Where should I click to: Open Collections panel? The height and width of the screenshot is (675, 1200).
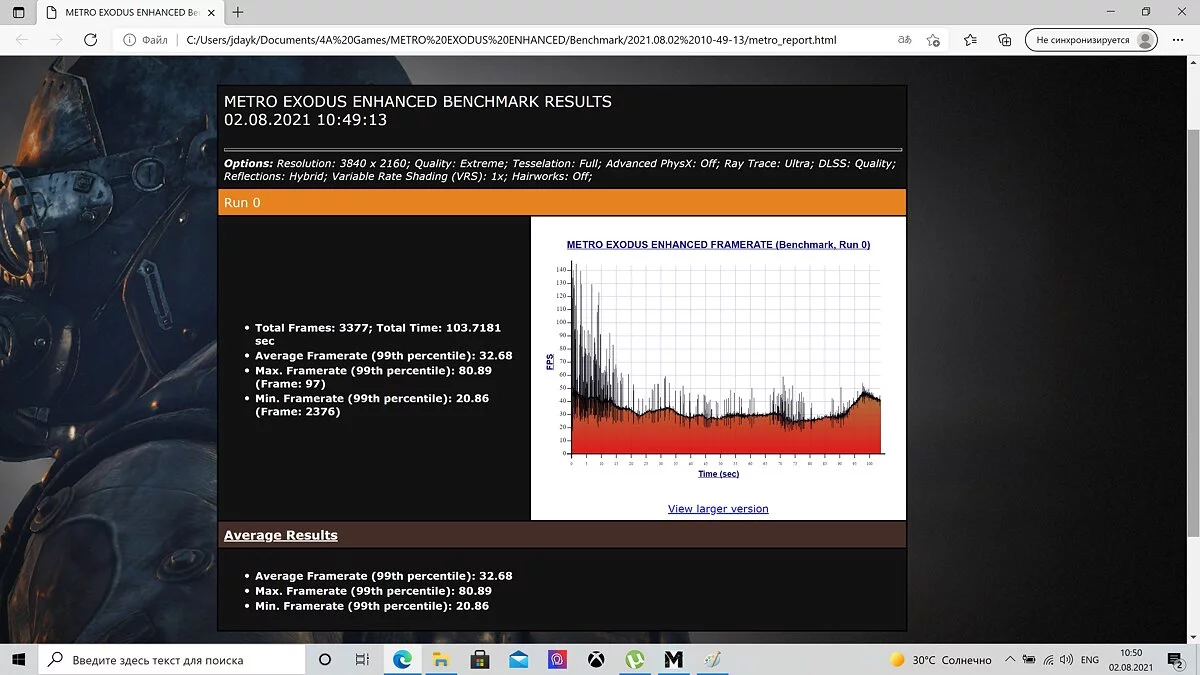(1004, 40)
